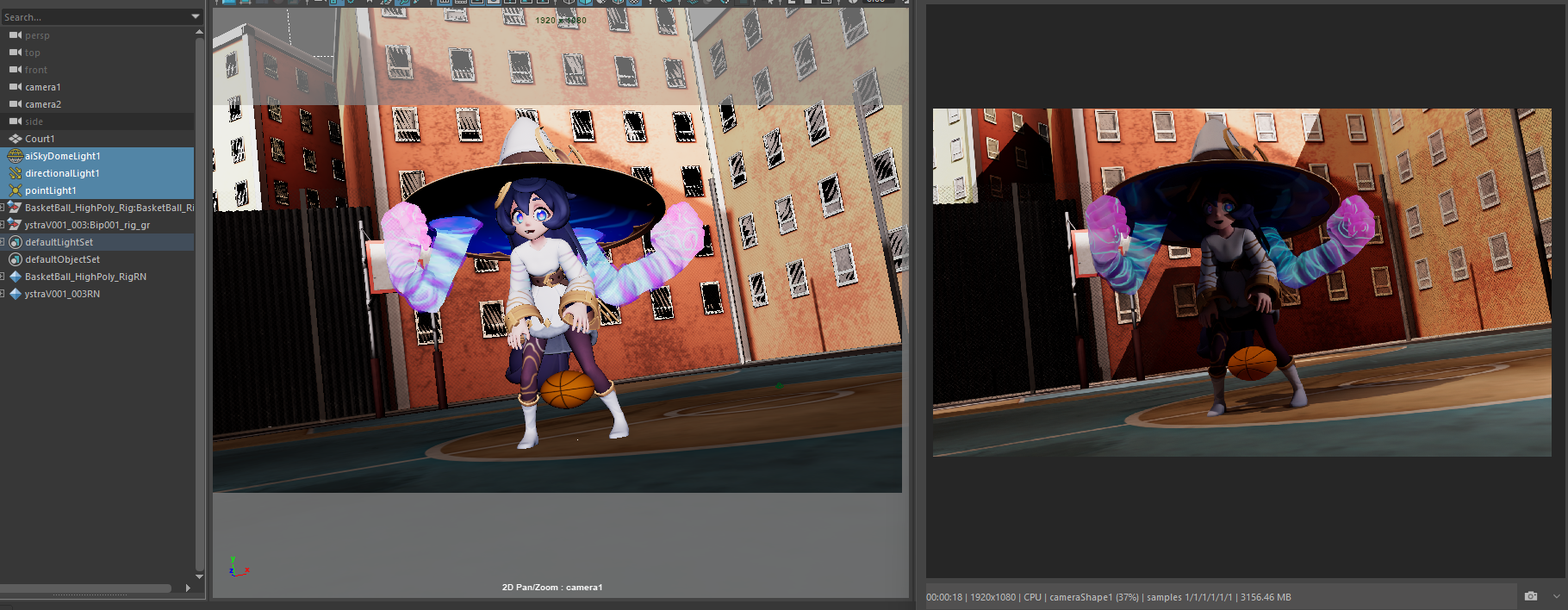This screenshot has height=610, width=1568.
Task: Click the outliner scroll right arrow
Action: pyautogui.click(x=188, y=588)
